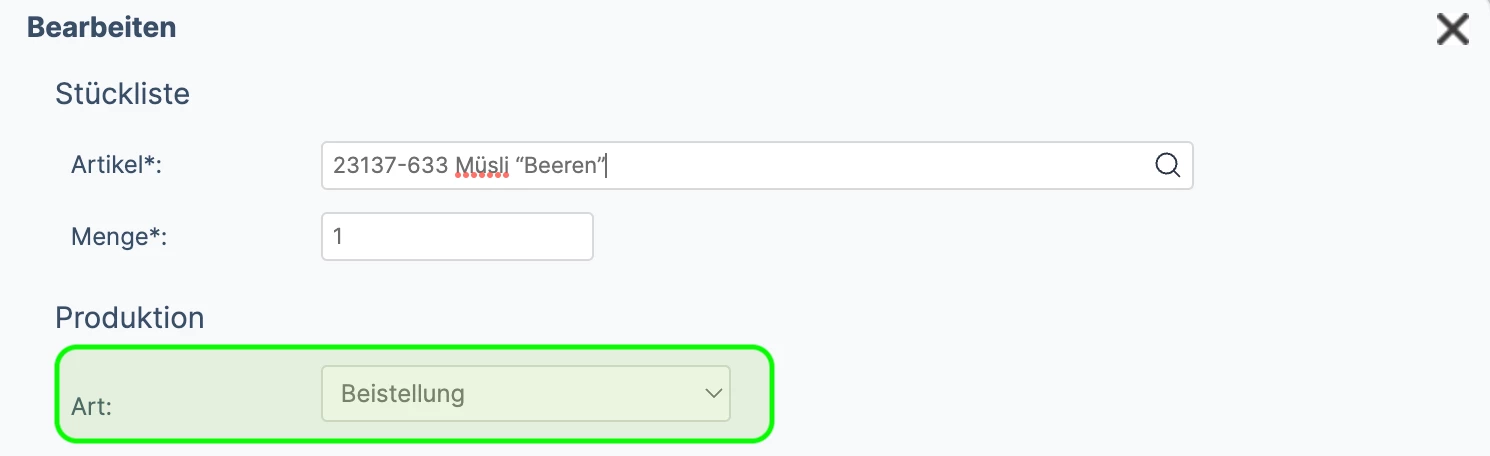
Task: Click the underlined word Müsli in Artikel
Action: [x=481, y=165]
